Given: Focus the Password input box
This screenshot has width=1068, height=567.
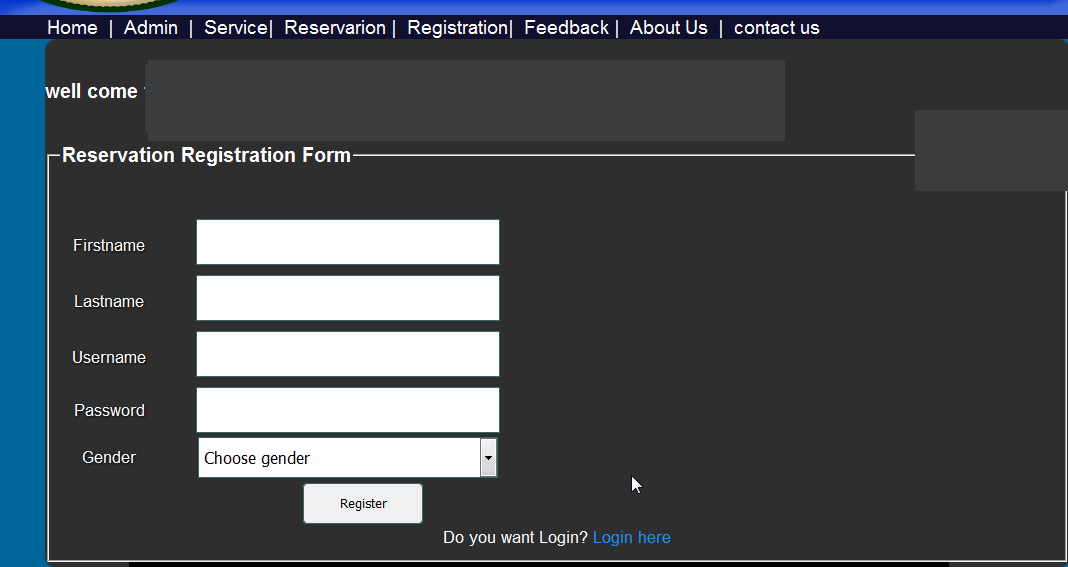Looking at the screenshot, I should pyautogui.click(x=347, y=410).
